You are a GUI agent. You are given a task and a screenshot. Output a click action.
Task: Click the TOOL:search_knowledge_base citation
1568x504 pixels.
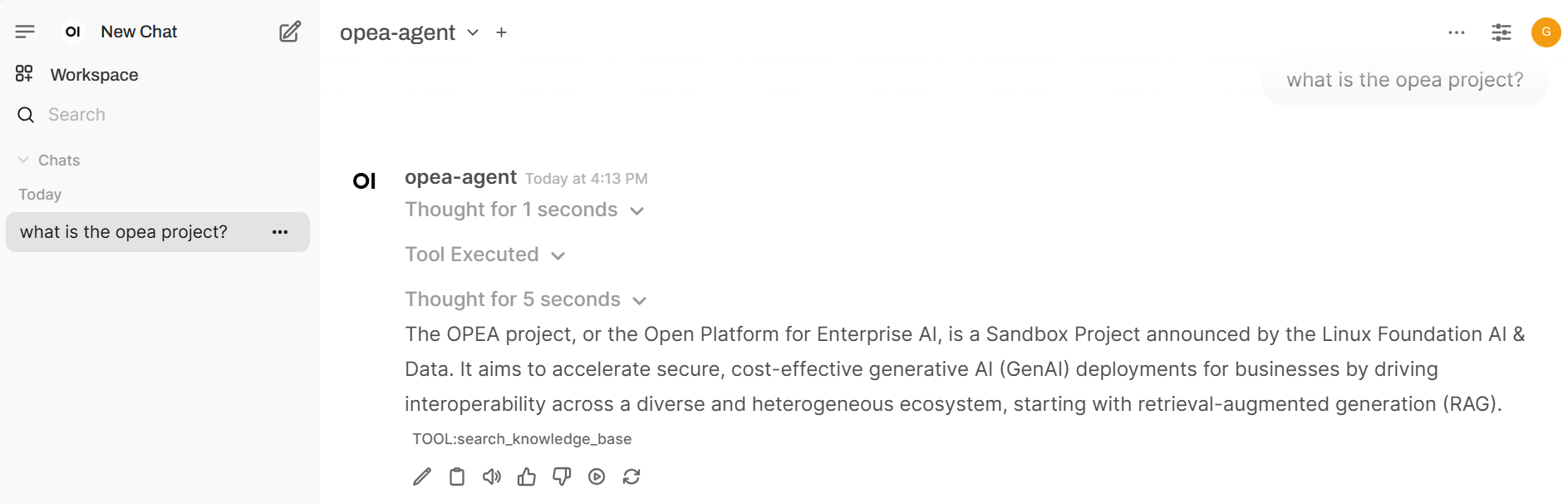522,439
